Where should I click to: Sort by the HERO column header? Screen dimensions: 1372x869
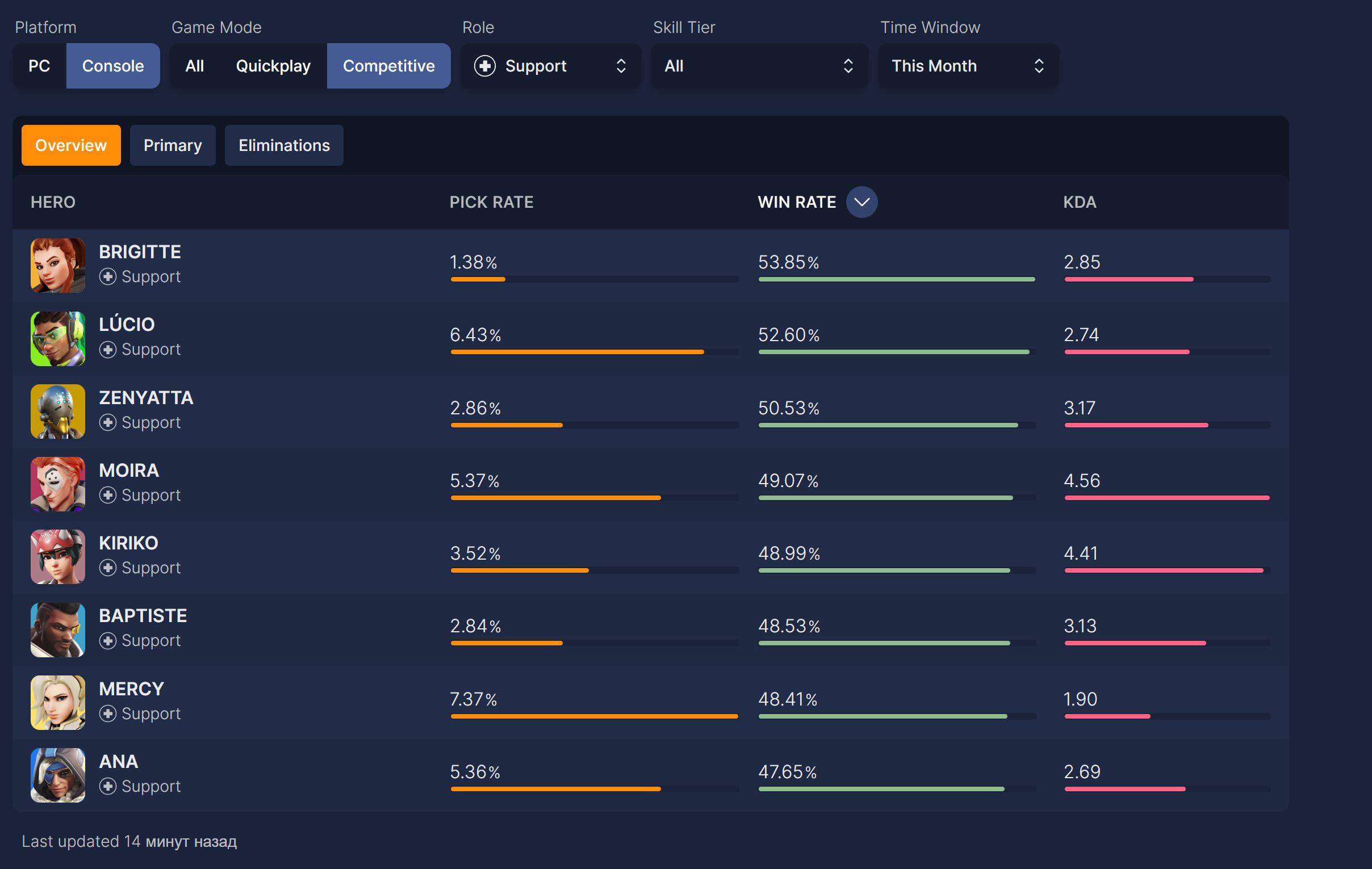[x=53, y=202]
